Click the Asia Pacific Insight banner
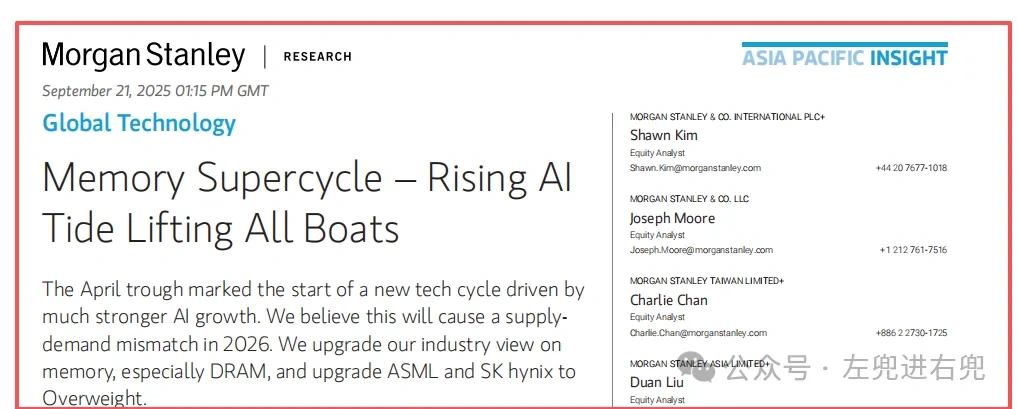The image size is (1018, 409). (844, 56)
